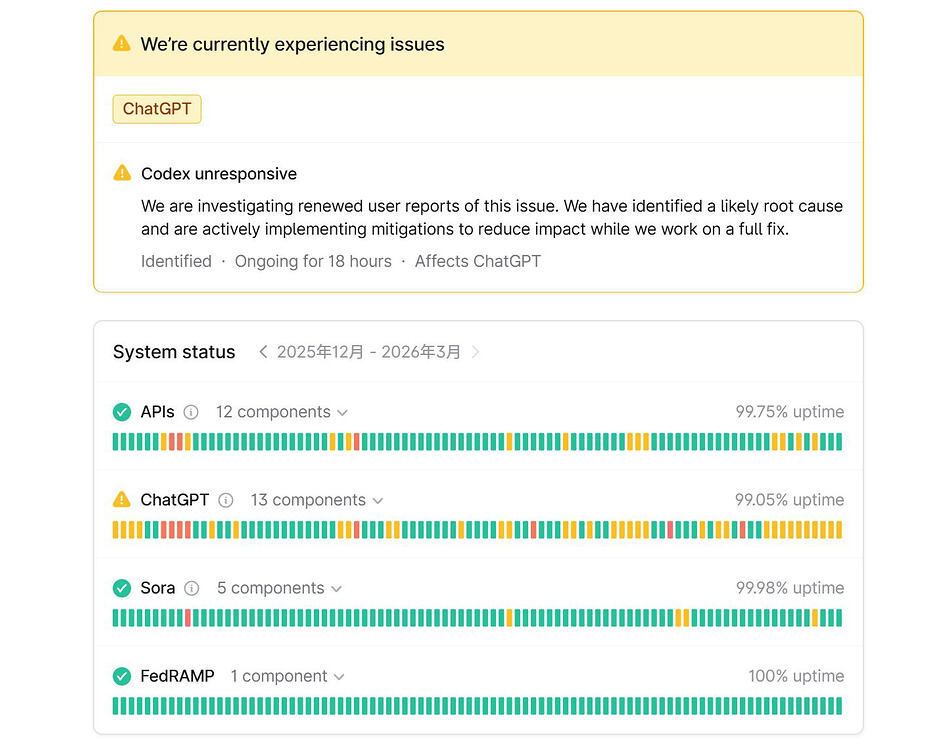Open the info icon next to APIs
Viewport: 940px width, 750px height.
(x=191, y=412)
